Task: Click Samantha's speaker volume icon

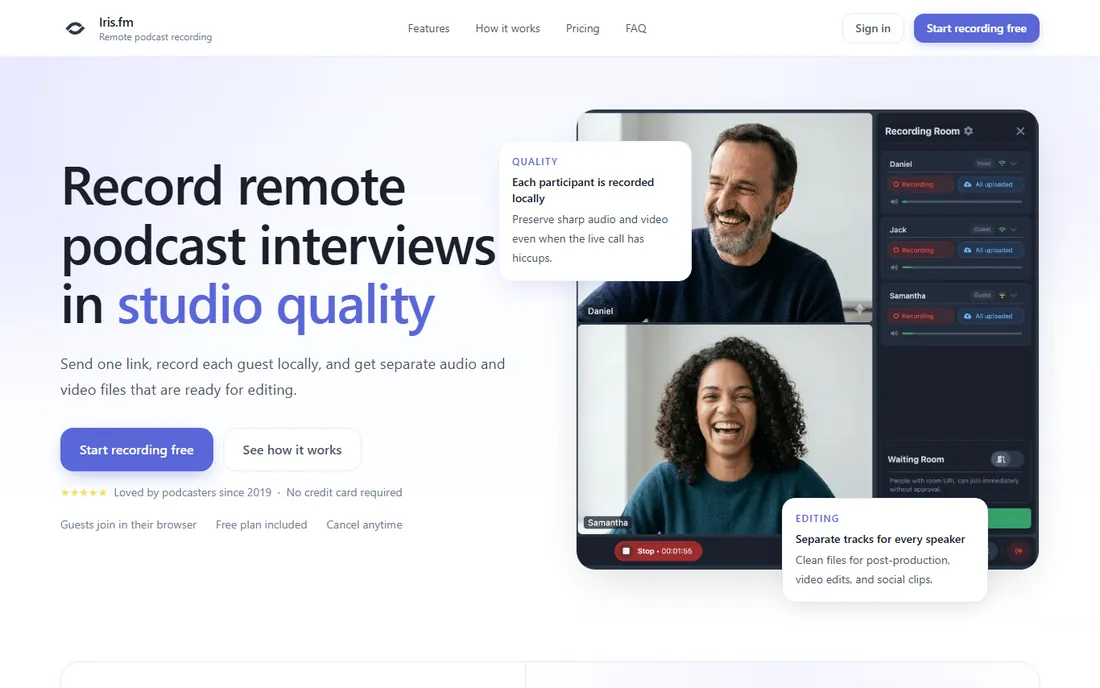Action: 894,334
